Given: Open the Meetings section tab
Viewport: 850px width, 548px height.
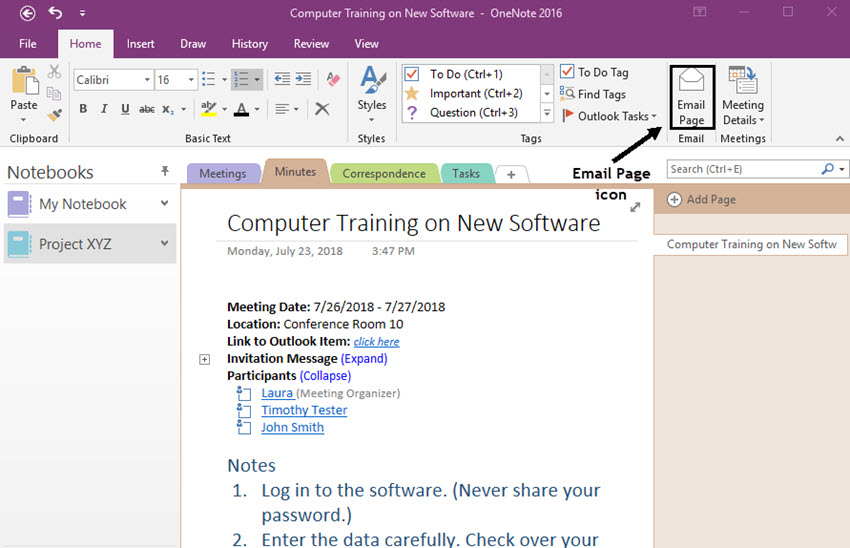Looking at the screenshot, I should pyautogui.click(x=222, y=173).
